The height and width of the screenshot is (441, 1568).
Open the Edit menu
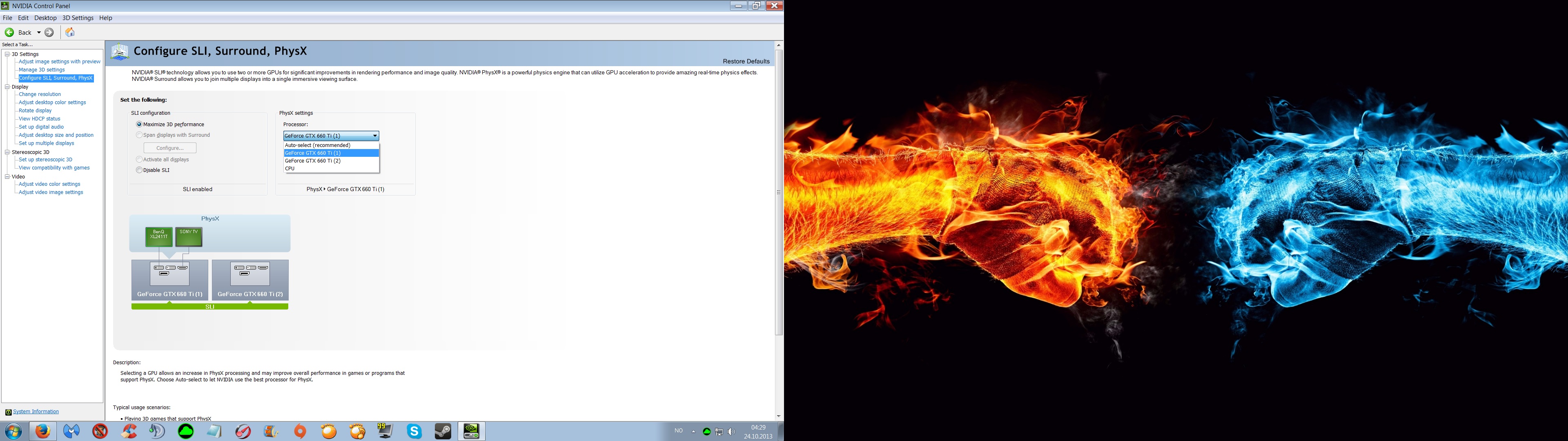point(23,18)
